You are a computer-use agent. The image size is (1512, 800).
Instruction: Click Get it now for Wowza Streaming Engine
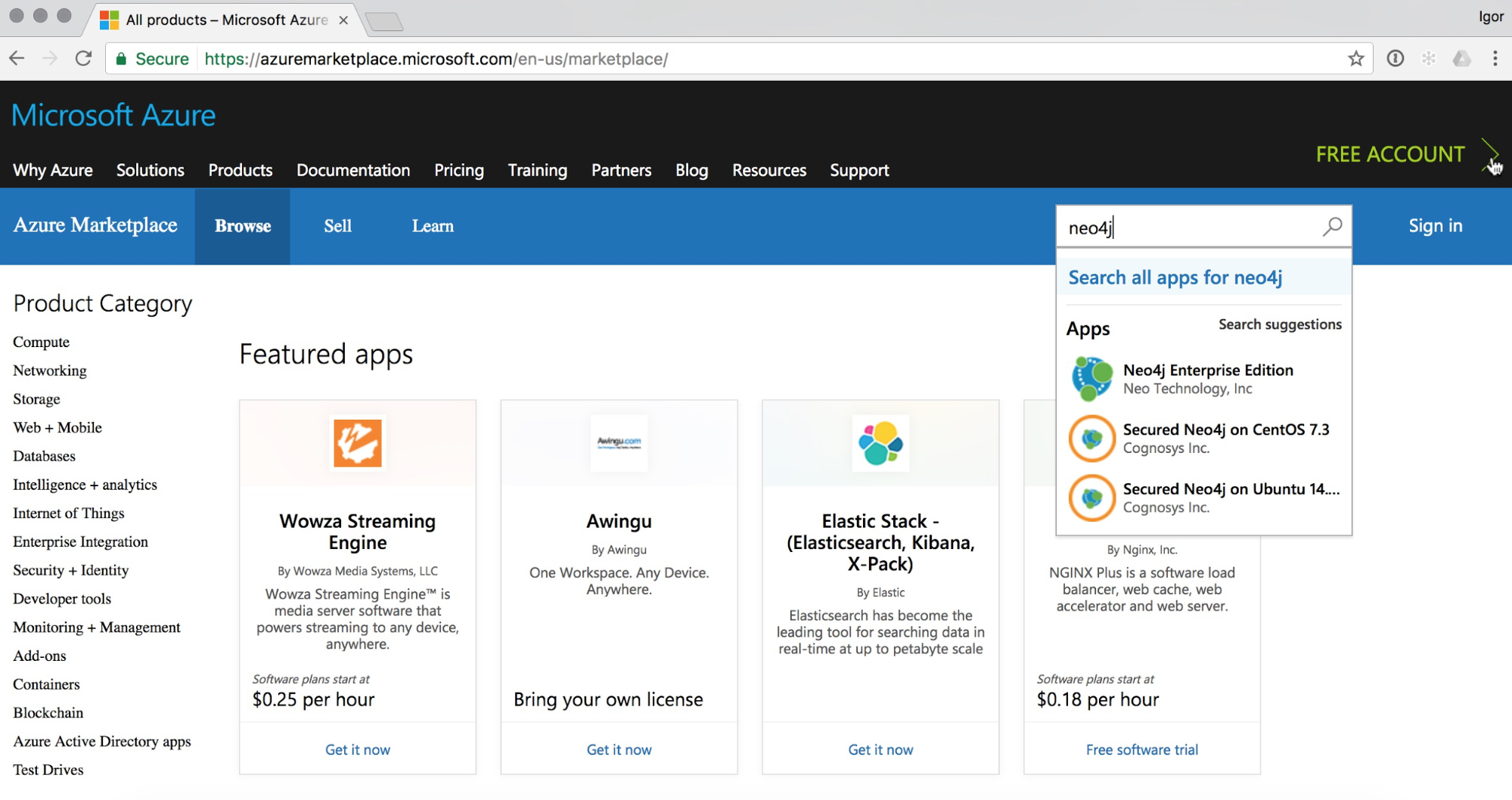358,749
